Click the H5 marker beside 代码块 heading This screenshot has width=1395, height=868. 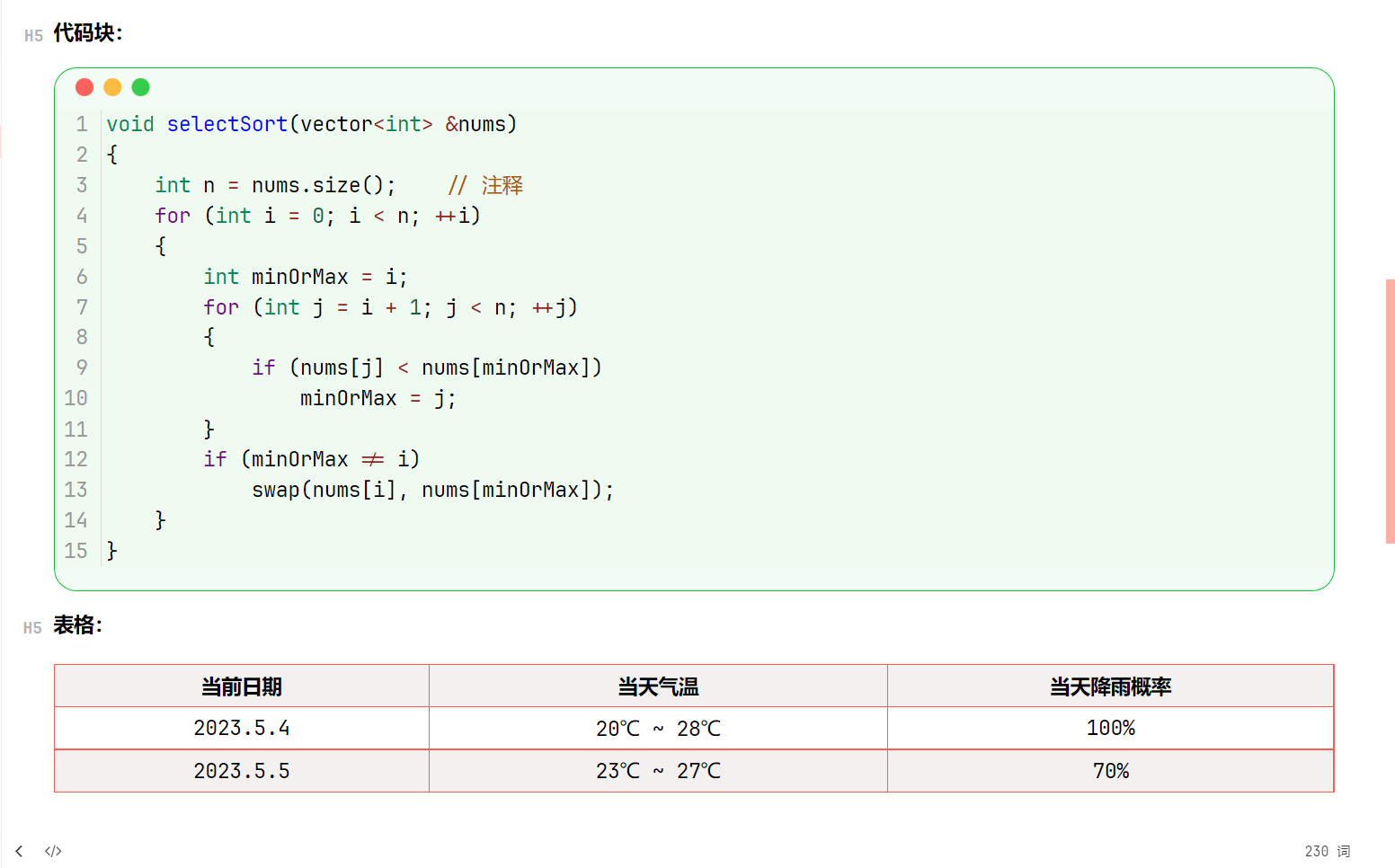pos(32,34)
